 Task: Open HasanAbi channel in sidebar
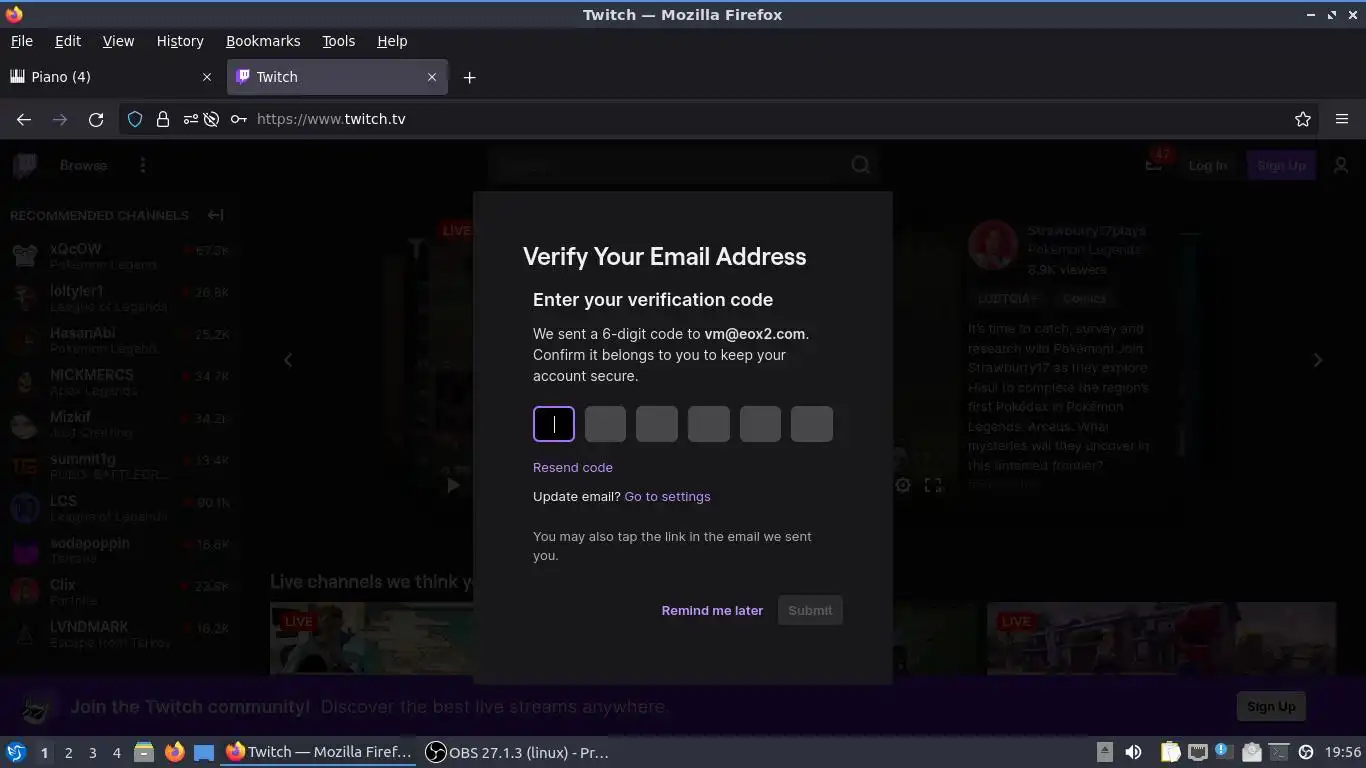coord(120,340)
